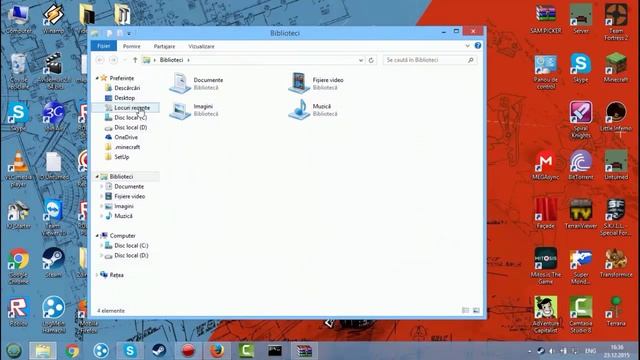
Task: Open the .minecraft favorite folder
Action: pyautogui.click(x=127, y=147)
